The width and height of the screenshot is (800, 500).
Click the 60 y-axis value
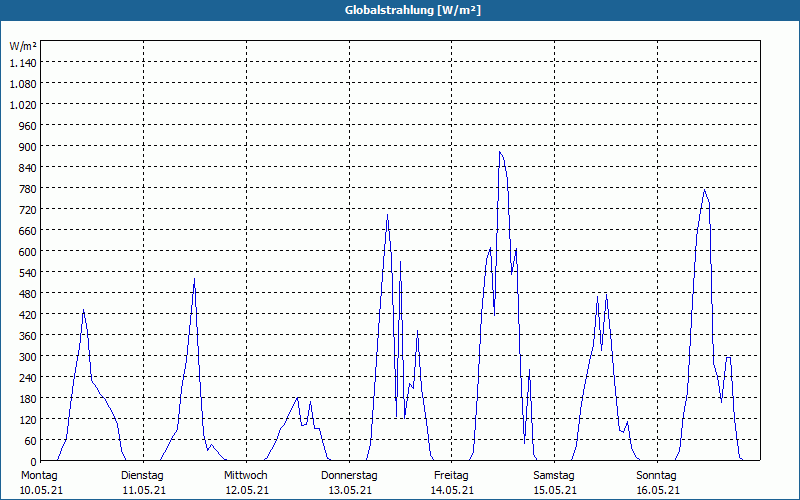[31, 441]
